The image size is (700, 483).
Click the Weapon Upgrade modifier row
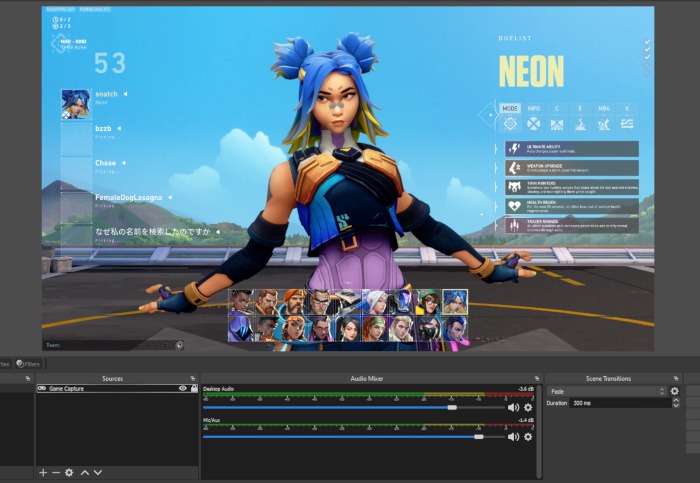(x=572, y=168)
